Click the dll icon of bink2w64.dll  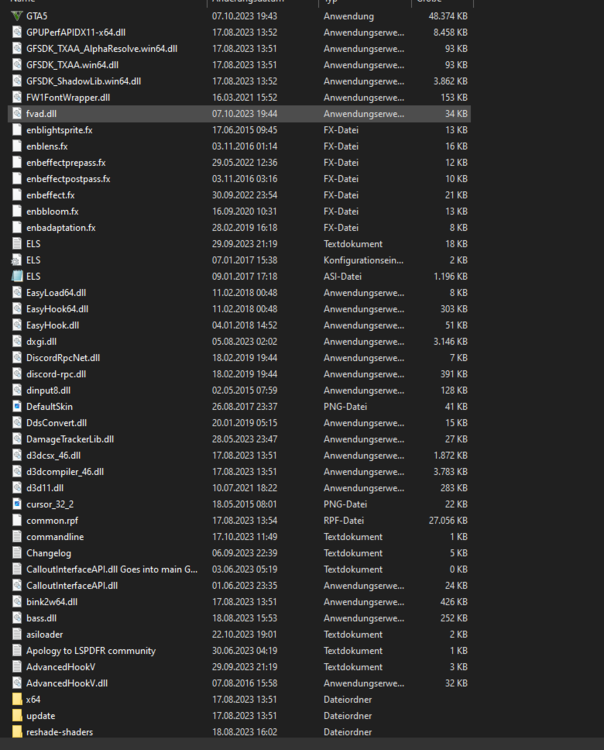(x=17, y=602)
